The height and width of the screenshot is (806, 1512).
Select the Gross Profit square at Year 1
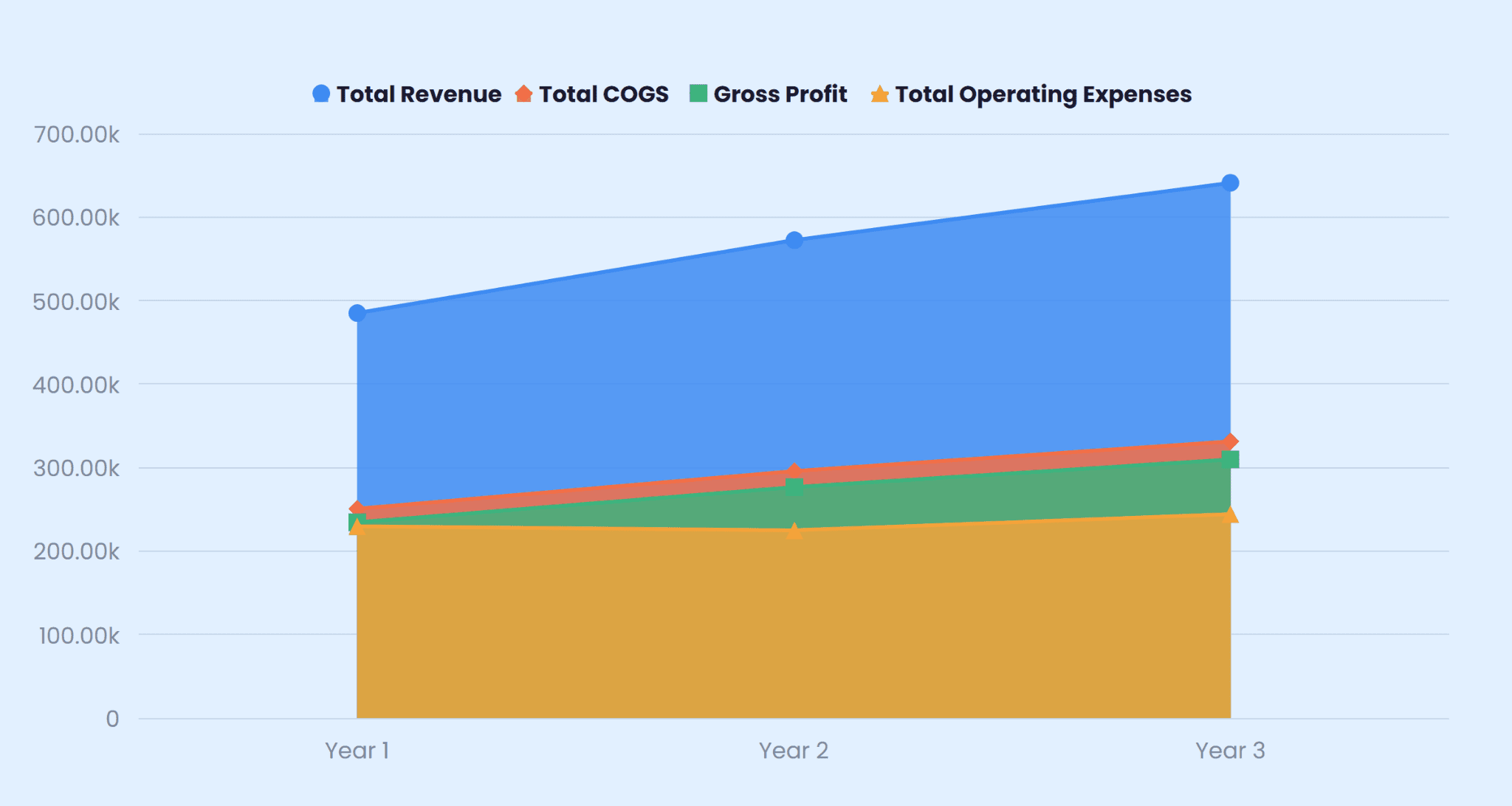tap(357, 522)
